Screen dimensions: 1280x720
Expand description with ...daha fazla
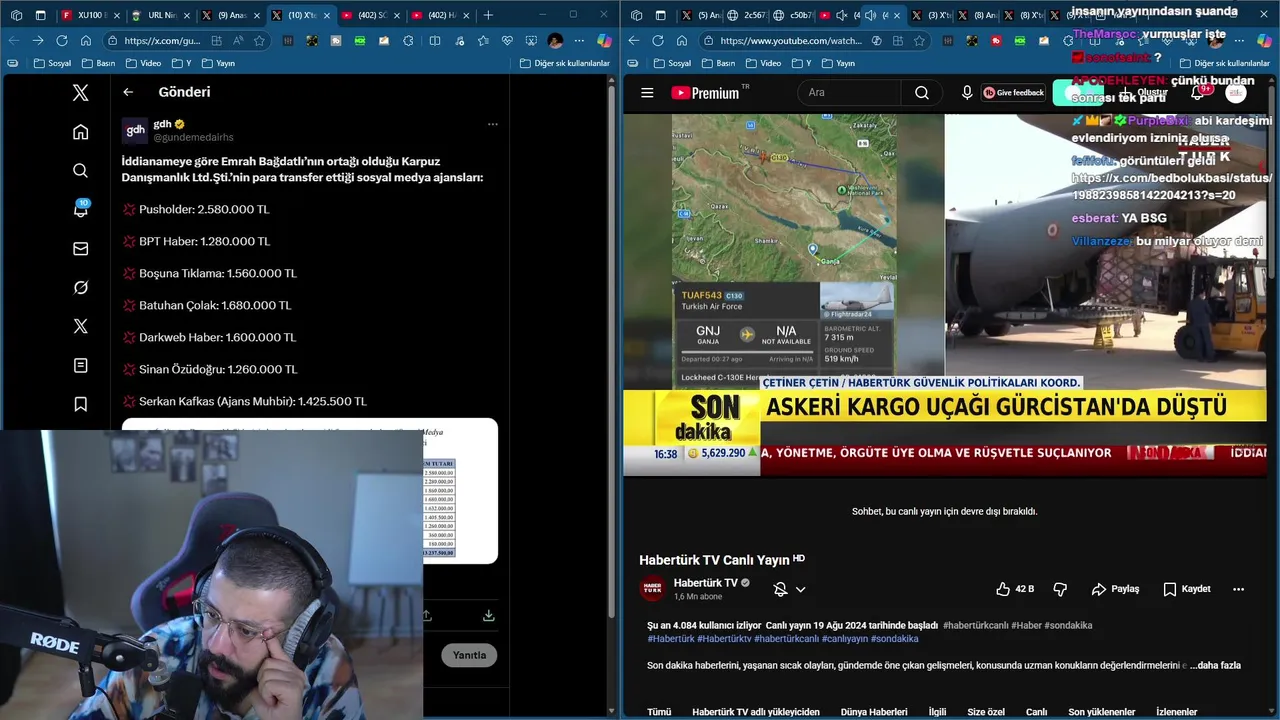[1215, 665]
